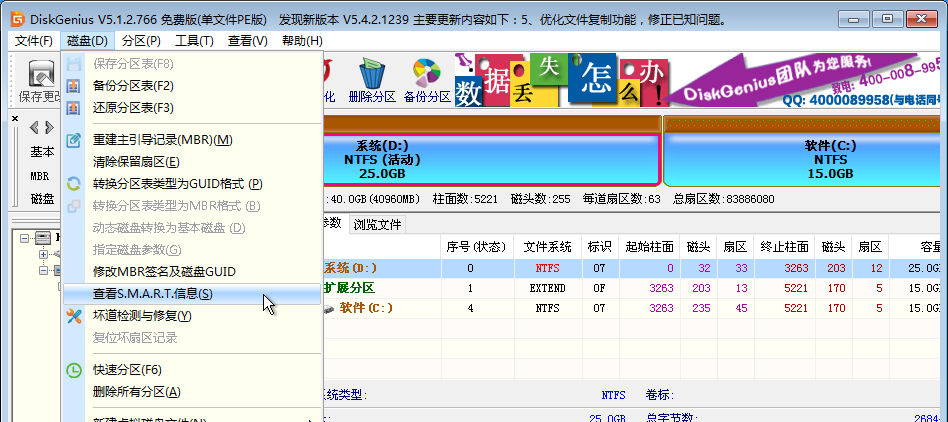
Task: Click the left arrow disk navigation icon
Action: pos(34,127)
